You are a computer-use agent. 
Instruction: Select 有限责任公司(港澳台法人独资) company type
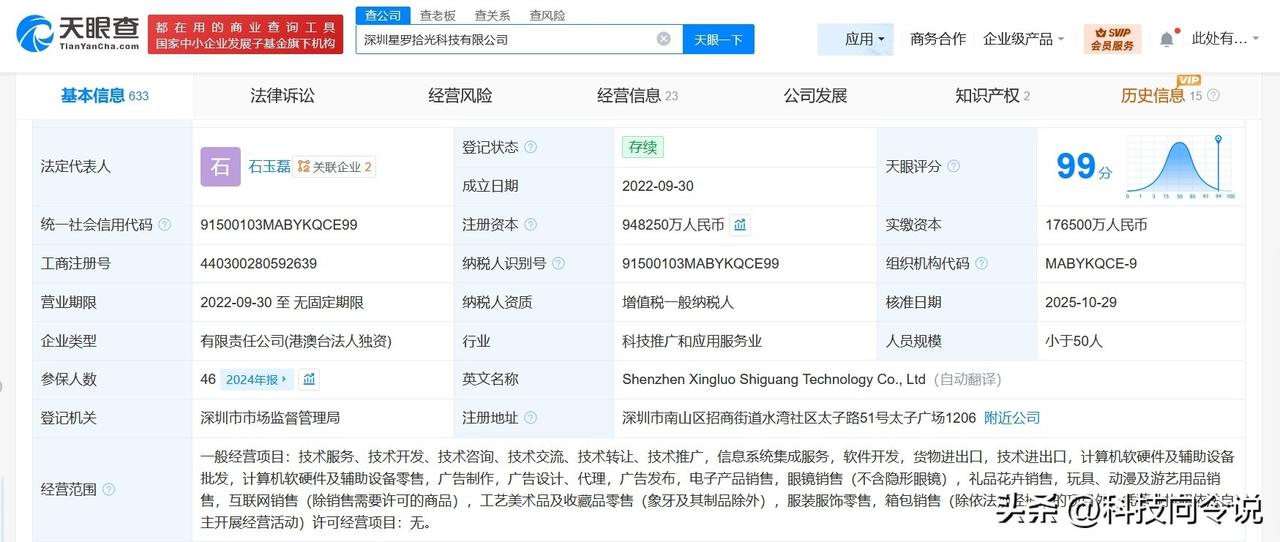[x=296, y=341]
